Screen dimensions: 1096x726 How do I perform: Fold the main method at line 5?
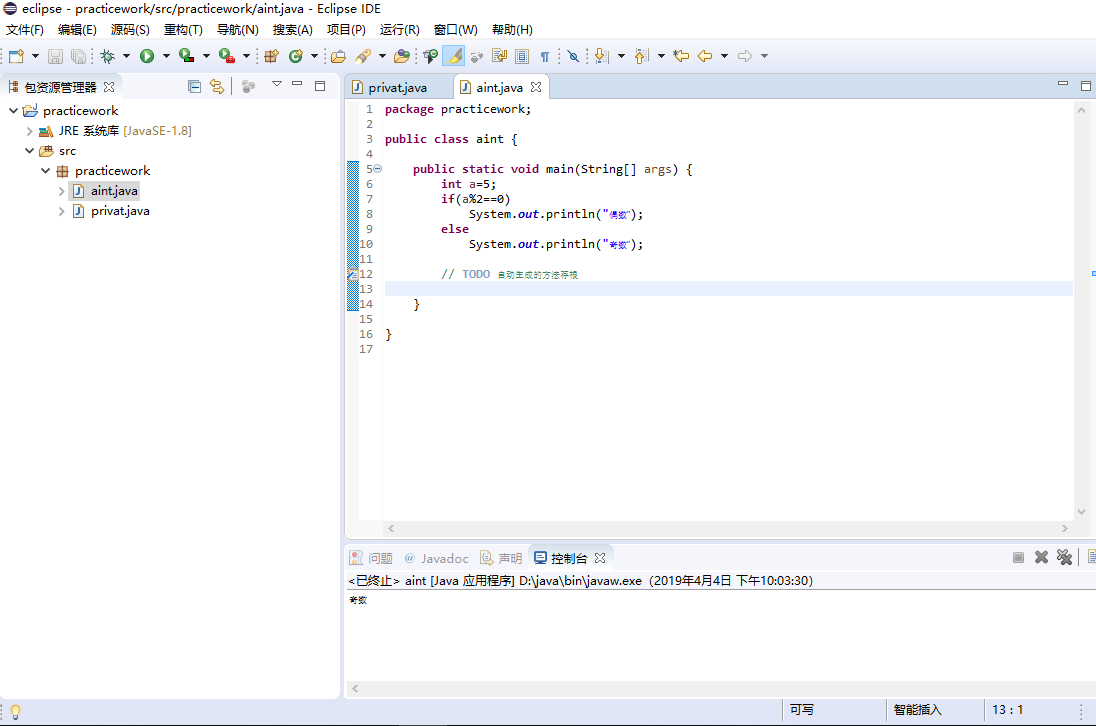(377, 169)
